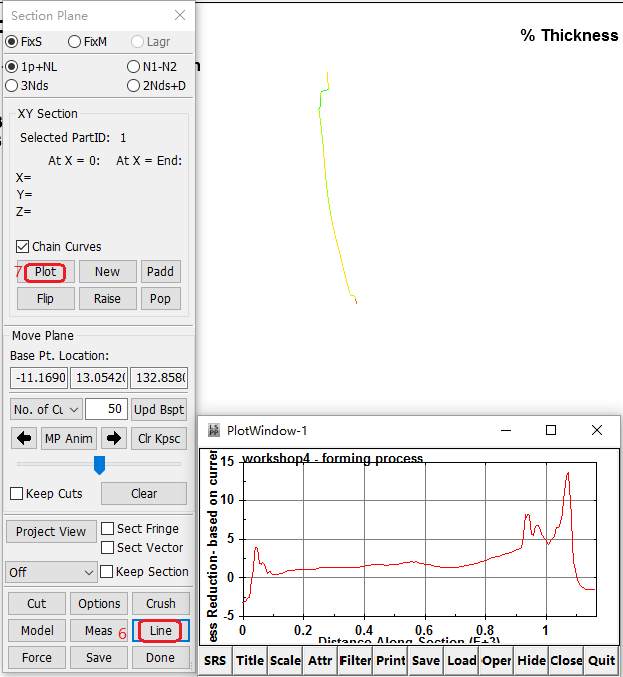Screen dimensions: 623x677
Task: Click Save in the PlotWindow toolbar
Action: tap(426, 661)
